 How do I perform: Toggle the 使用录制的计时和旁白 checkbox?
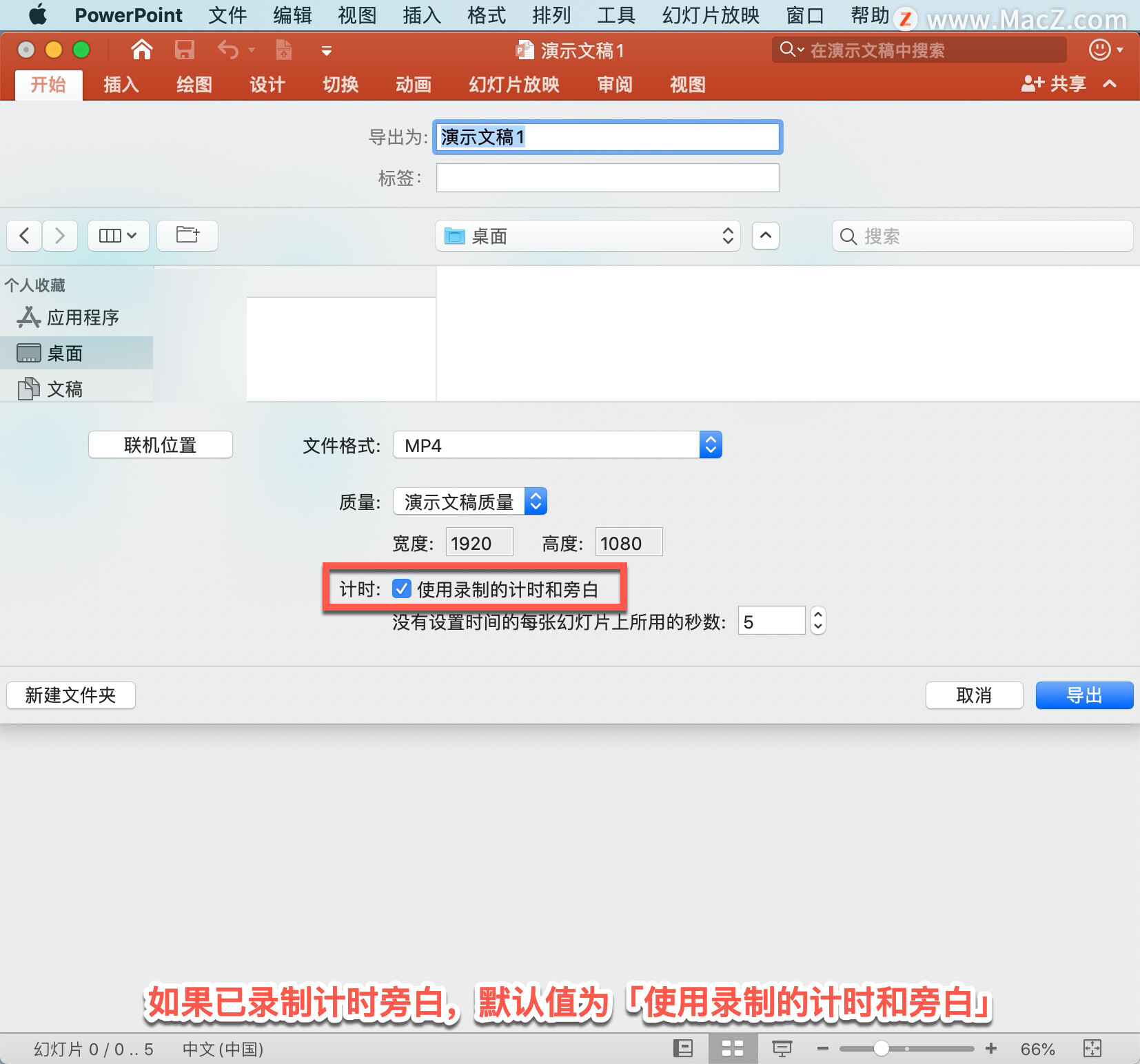coord(402,589)
